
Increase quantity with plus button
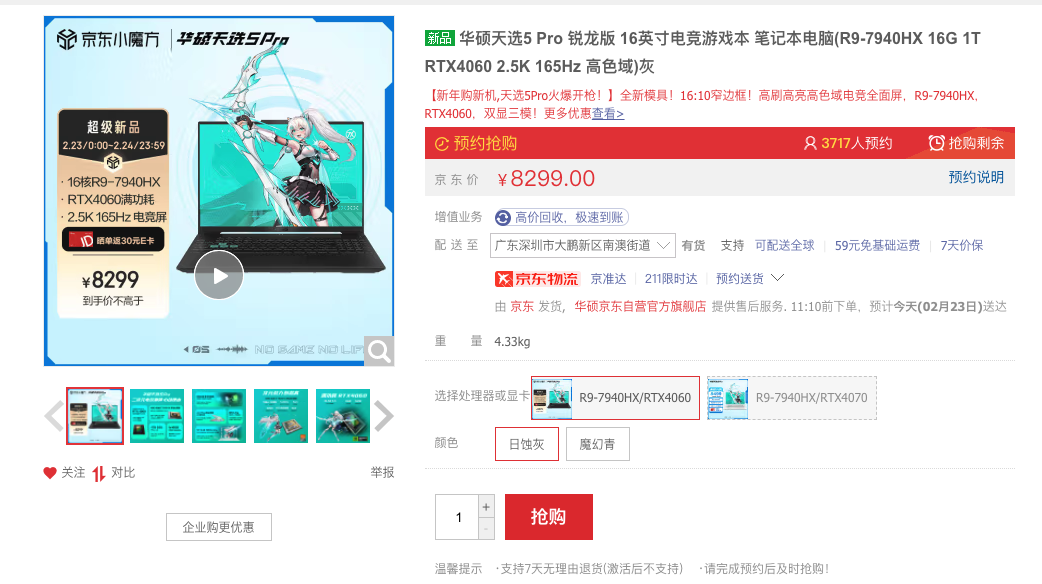[486, 506]
